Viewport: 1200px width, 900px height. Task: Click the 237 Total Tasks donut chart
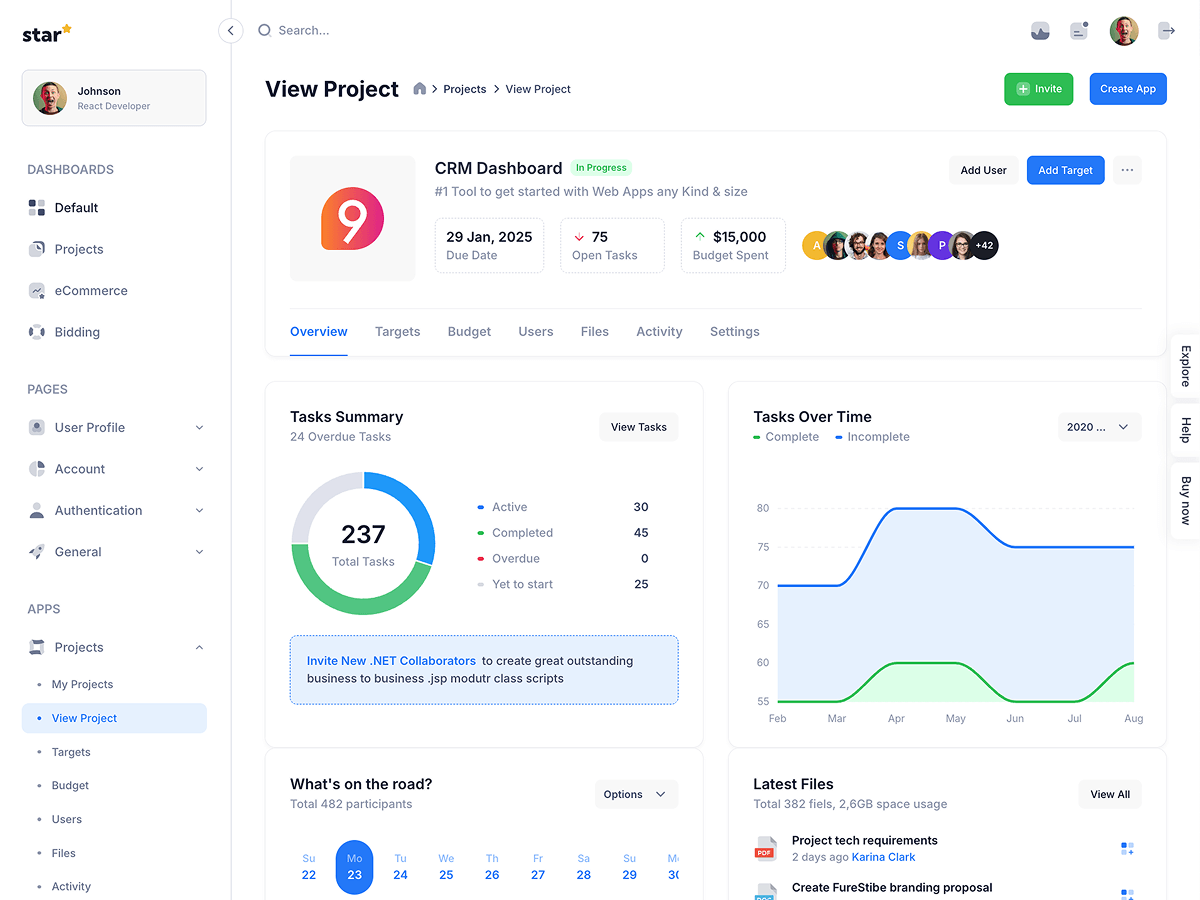[x=363, y=543]
